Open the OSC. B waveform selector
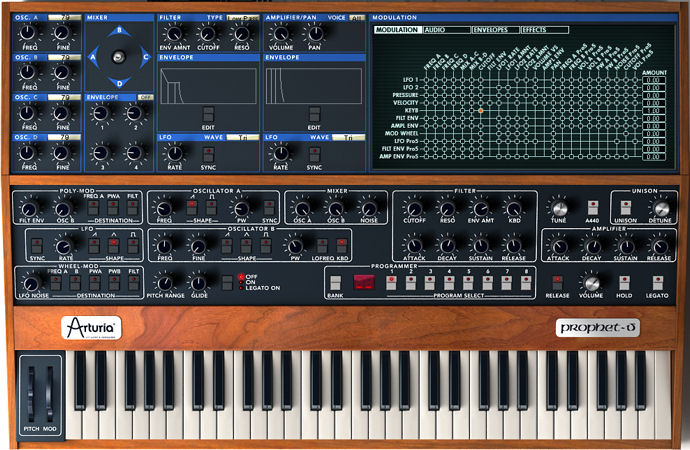Image resolution: width=690 pixels, height=450 pixels. 65,57
